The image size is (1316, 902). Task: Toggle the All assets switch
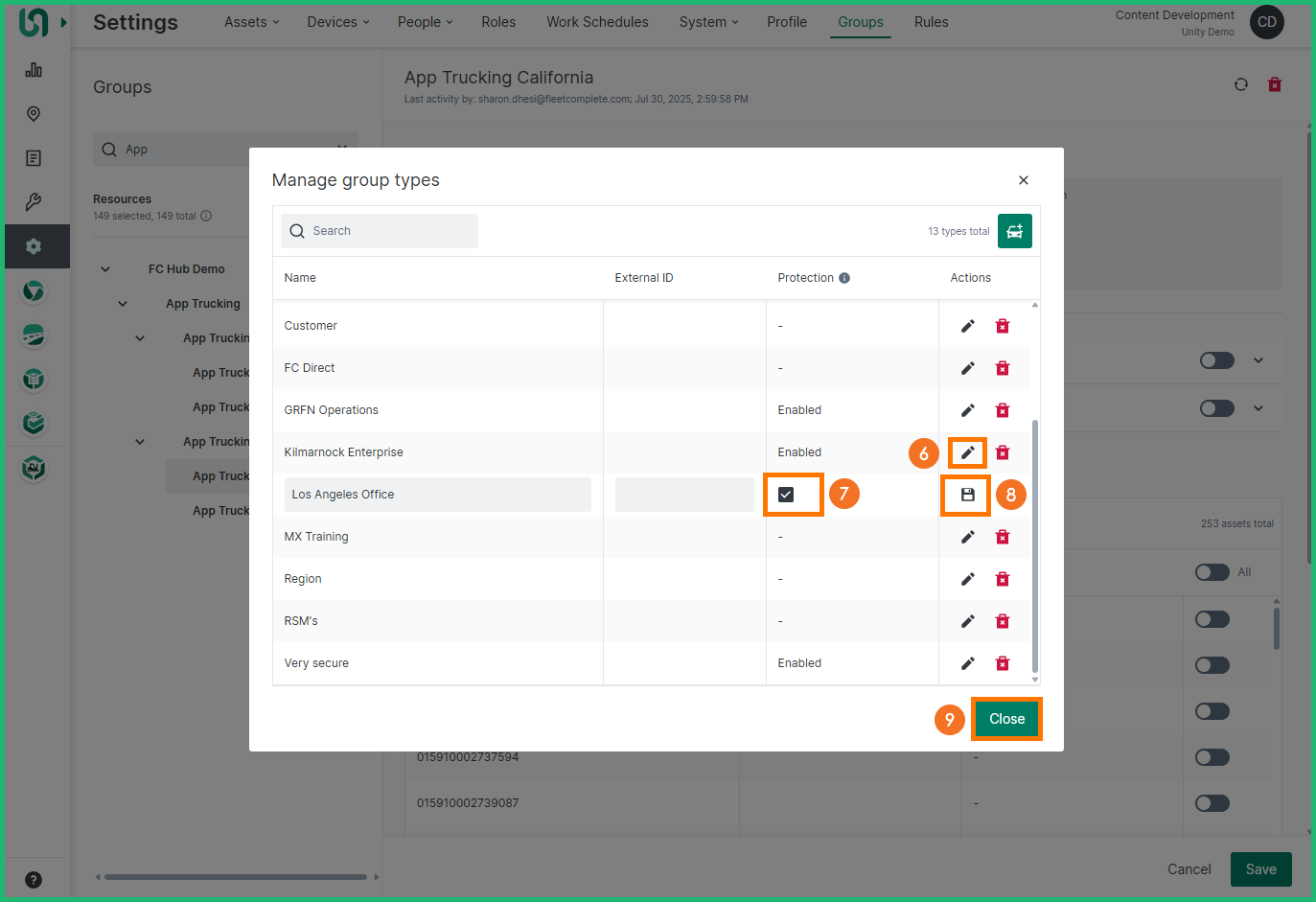point(1212,572)
